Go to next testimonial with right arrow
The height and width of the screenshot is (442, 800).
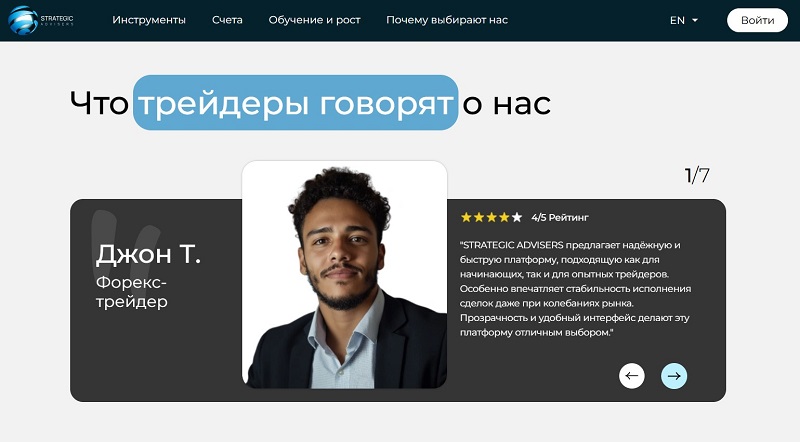(x=674, y=376)
